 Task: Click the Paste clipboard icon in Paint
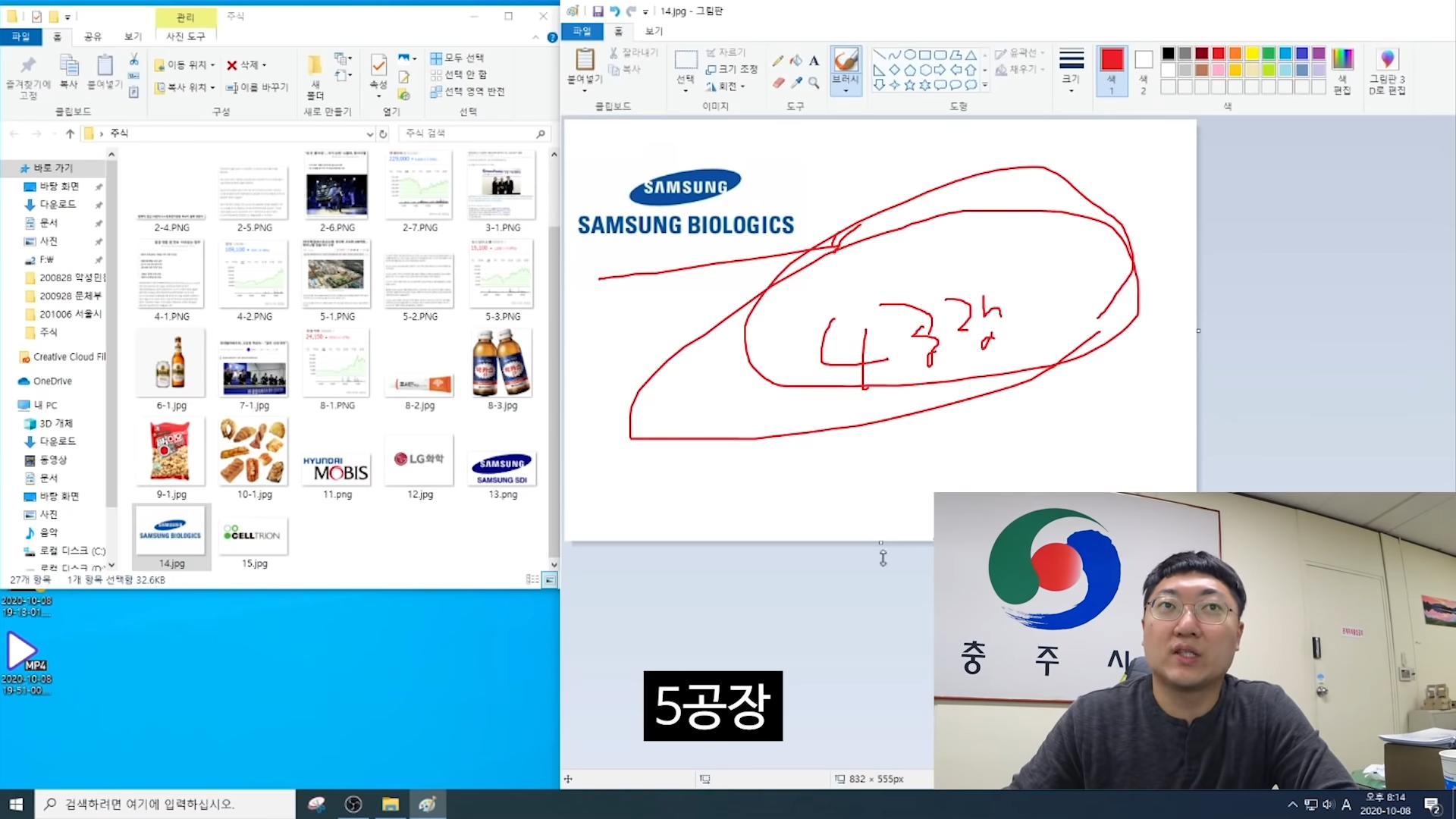coord(585,60)
